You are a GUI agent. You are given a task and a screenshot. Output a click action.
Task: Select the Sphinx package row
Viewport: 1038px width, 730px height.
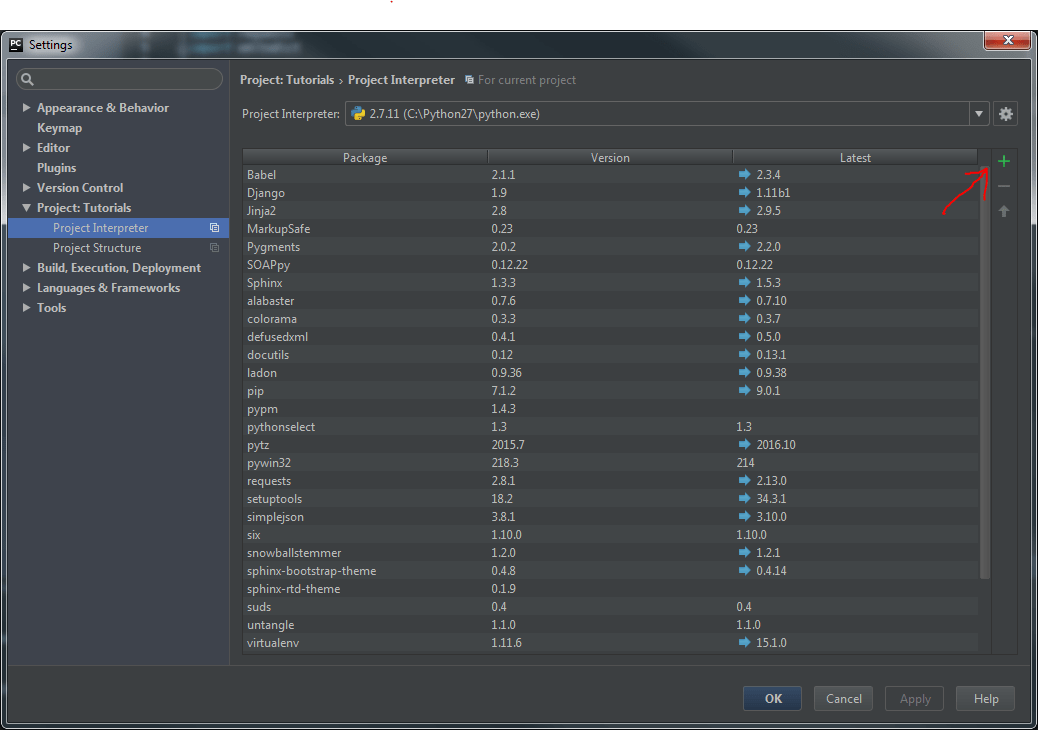click(x=610, y=283)
